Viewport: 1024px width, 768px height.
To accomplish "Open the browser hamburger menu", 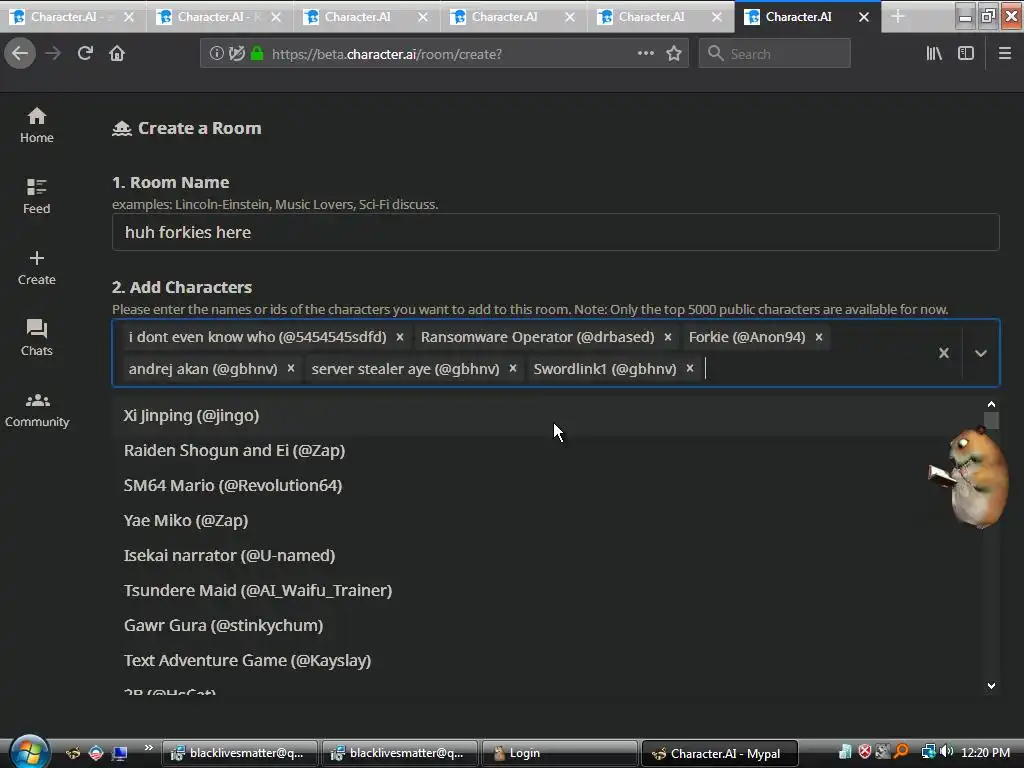I will tap(1005, 54).
